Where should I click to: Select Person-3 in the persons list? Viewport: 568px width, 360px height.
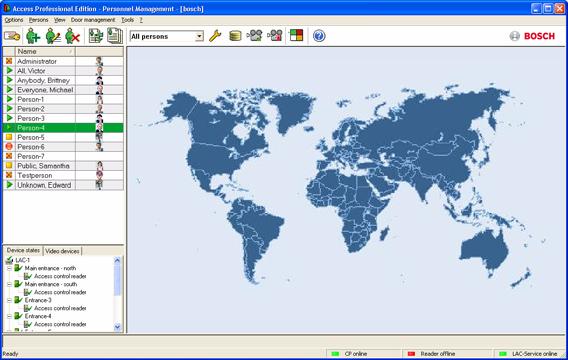[x=63, y=118]
